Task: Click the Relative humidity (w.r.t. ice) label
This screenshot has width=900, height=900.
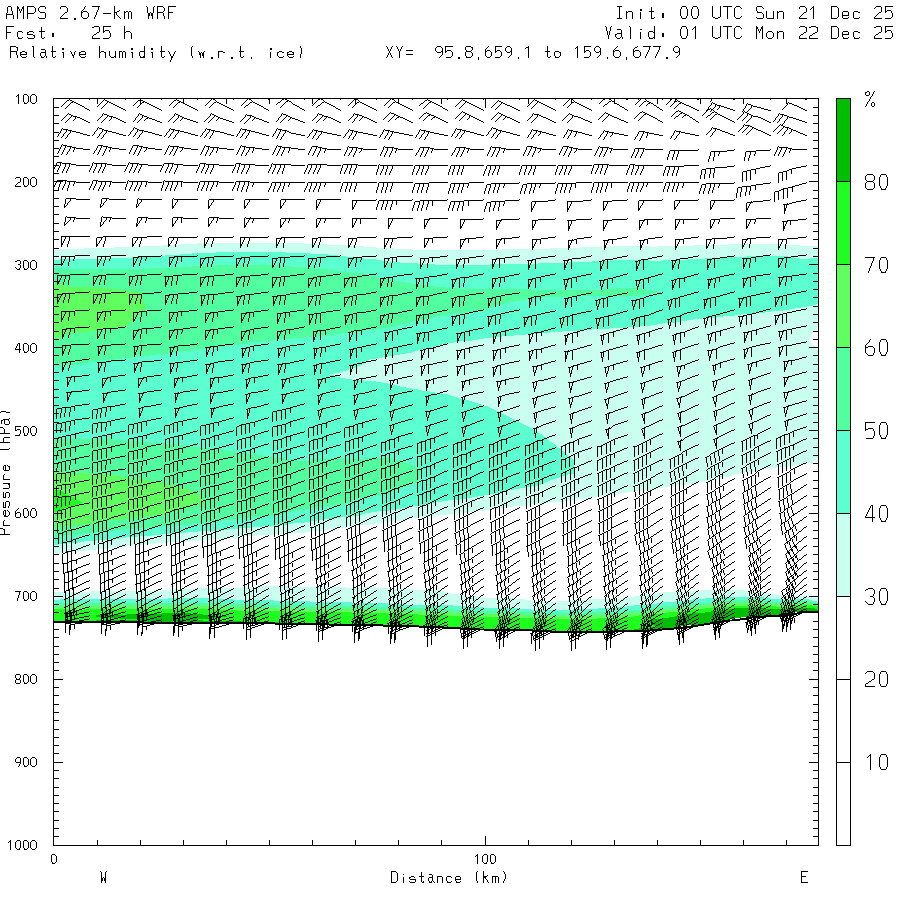Action: point(156,53)
